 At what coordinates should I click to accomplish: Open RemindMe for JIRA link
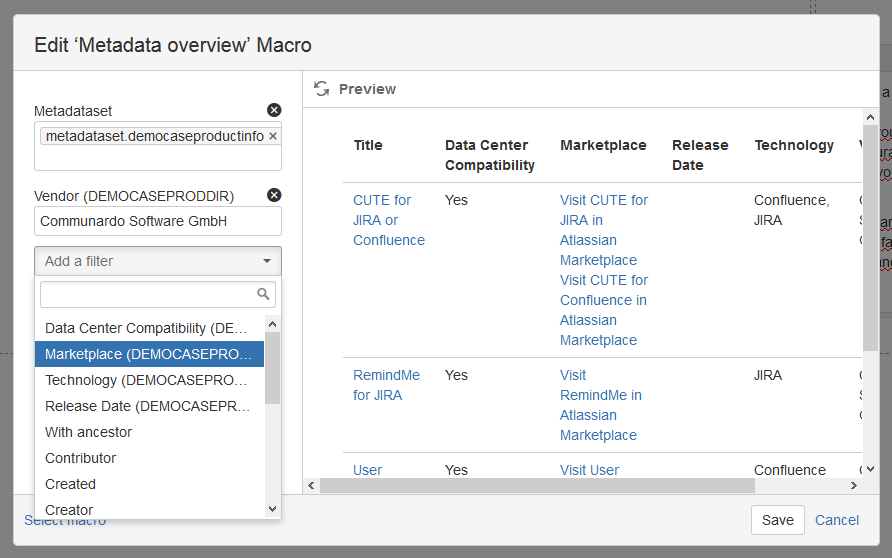[386, 385]
